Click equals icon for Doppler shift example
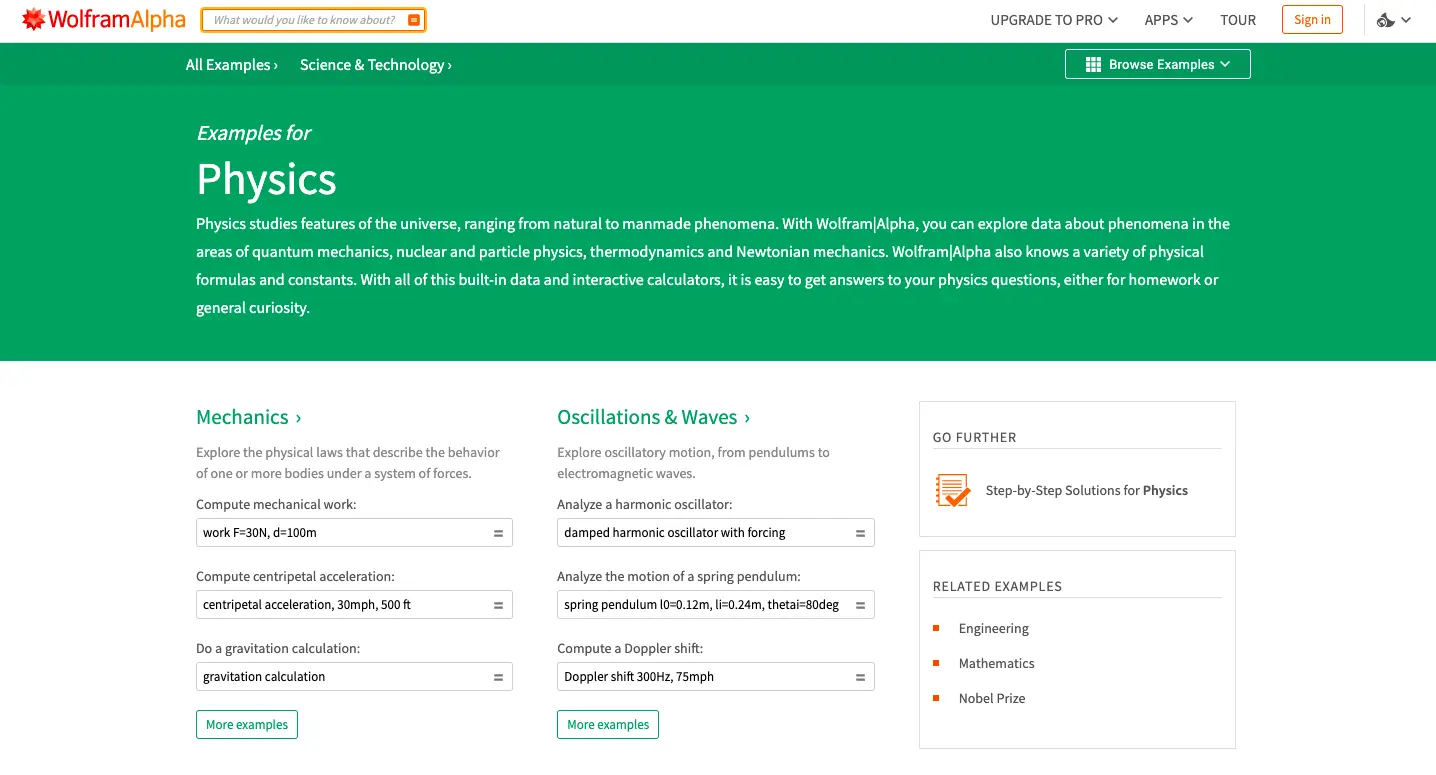This screenshot has height=775, width=1436. tap(860, 677)
